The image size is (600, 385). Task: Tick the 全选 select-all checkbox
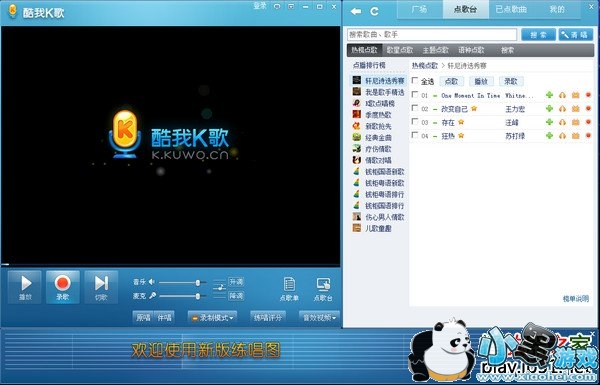[414, 80]
